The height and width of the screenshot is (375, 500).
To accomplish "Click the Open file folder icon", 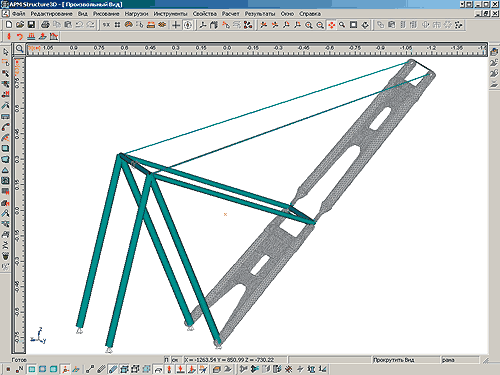I will point(20,25).
